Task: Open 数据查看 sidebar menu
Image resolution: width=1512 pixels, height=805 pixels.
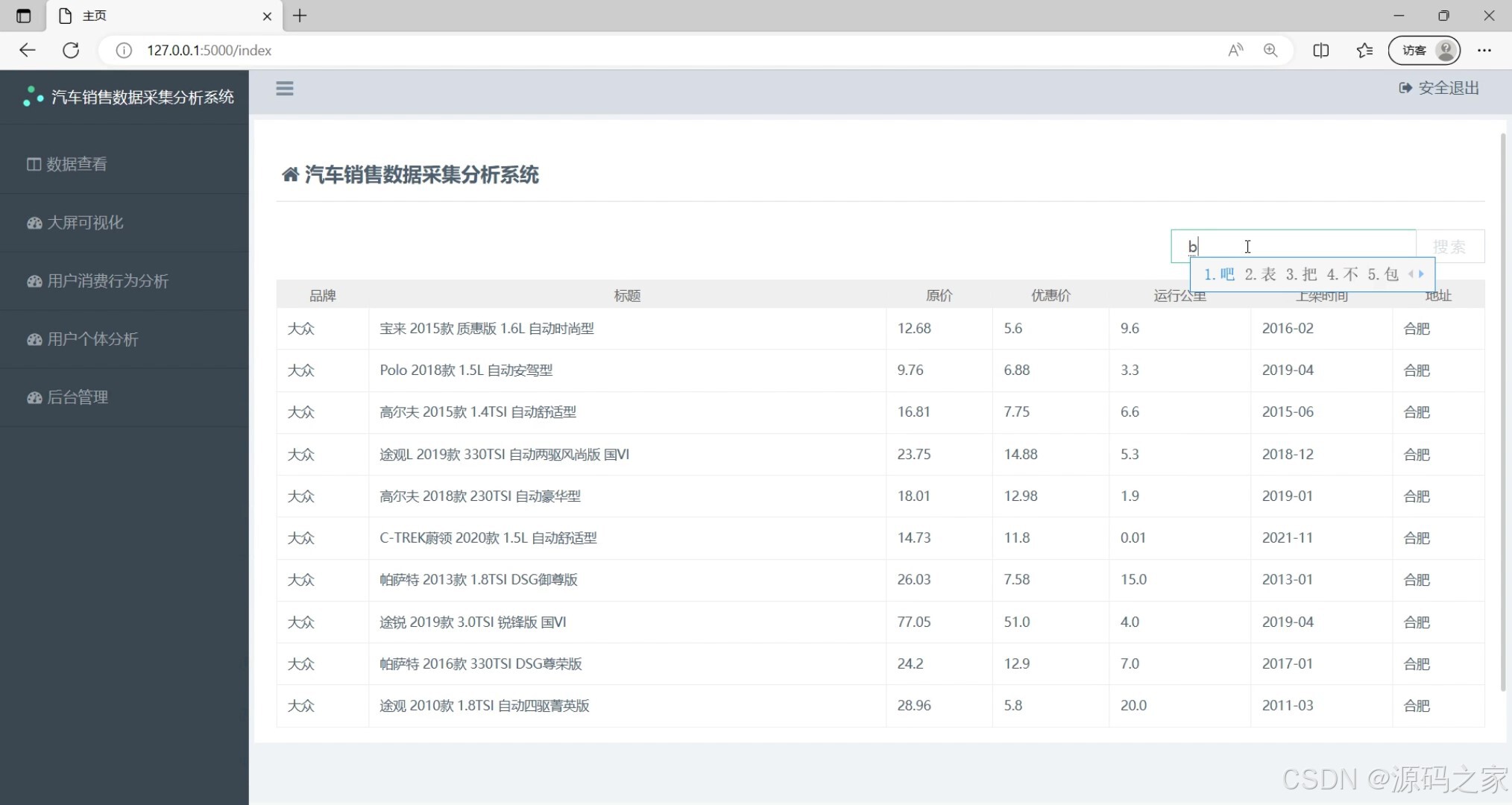Action: tap(76, 164)
